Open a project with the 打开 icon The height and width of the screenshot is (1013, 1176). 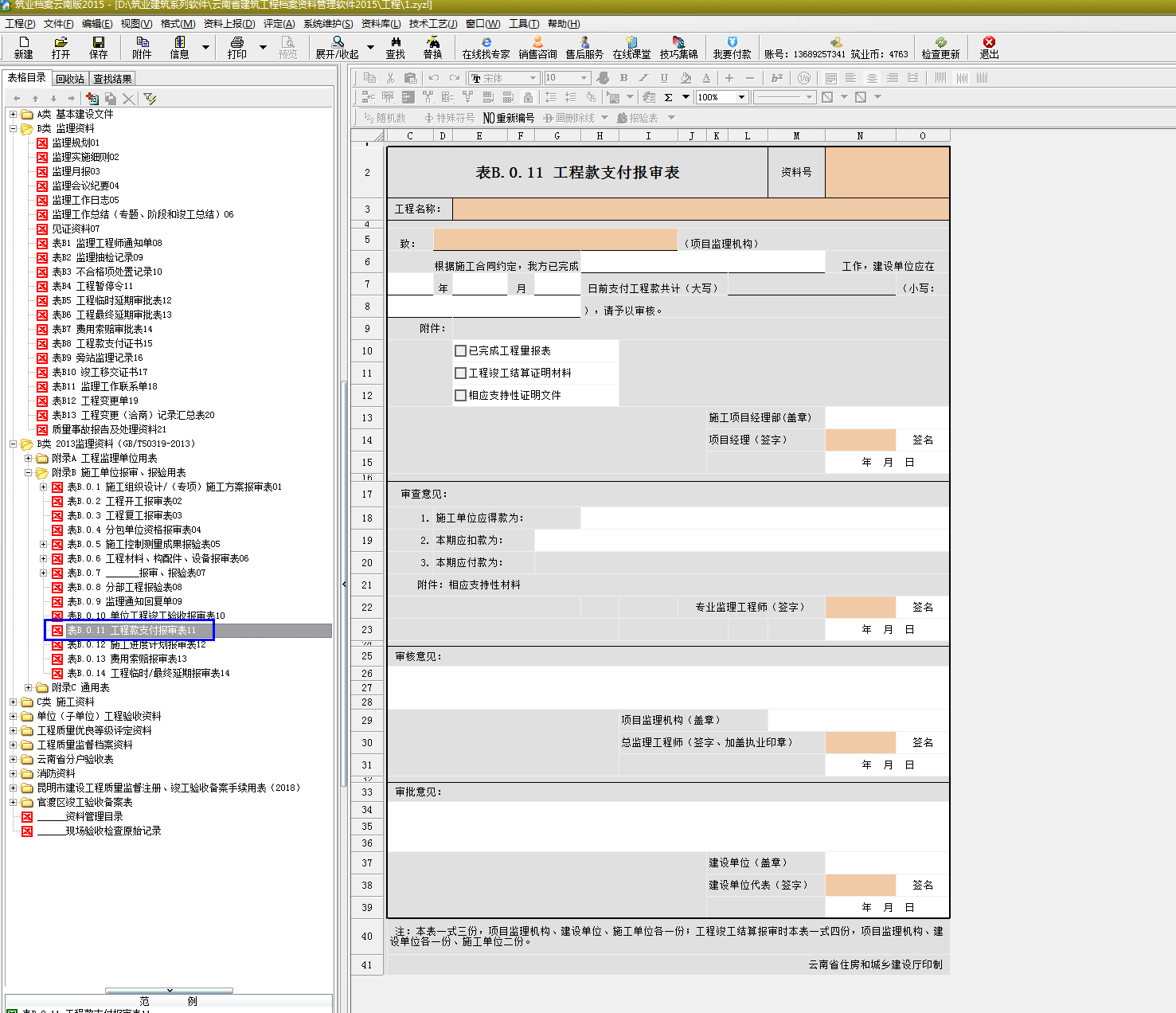click(x=61, y=47)
